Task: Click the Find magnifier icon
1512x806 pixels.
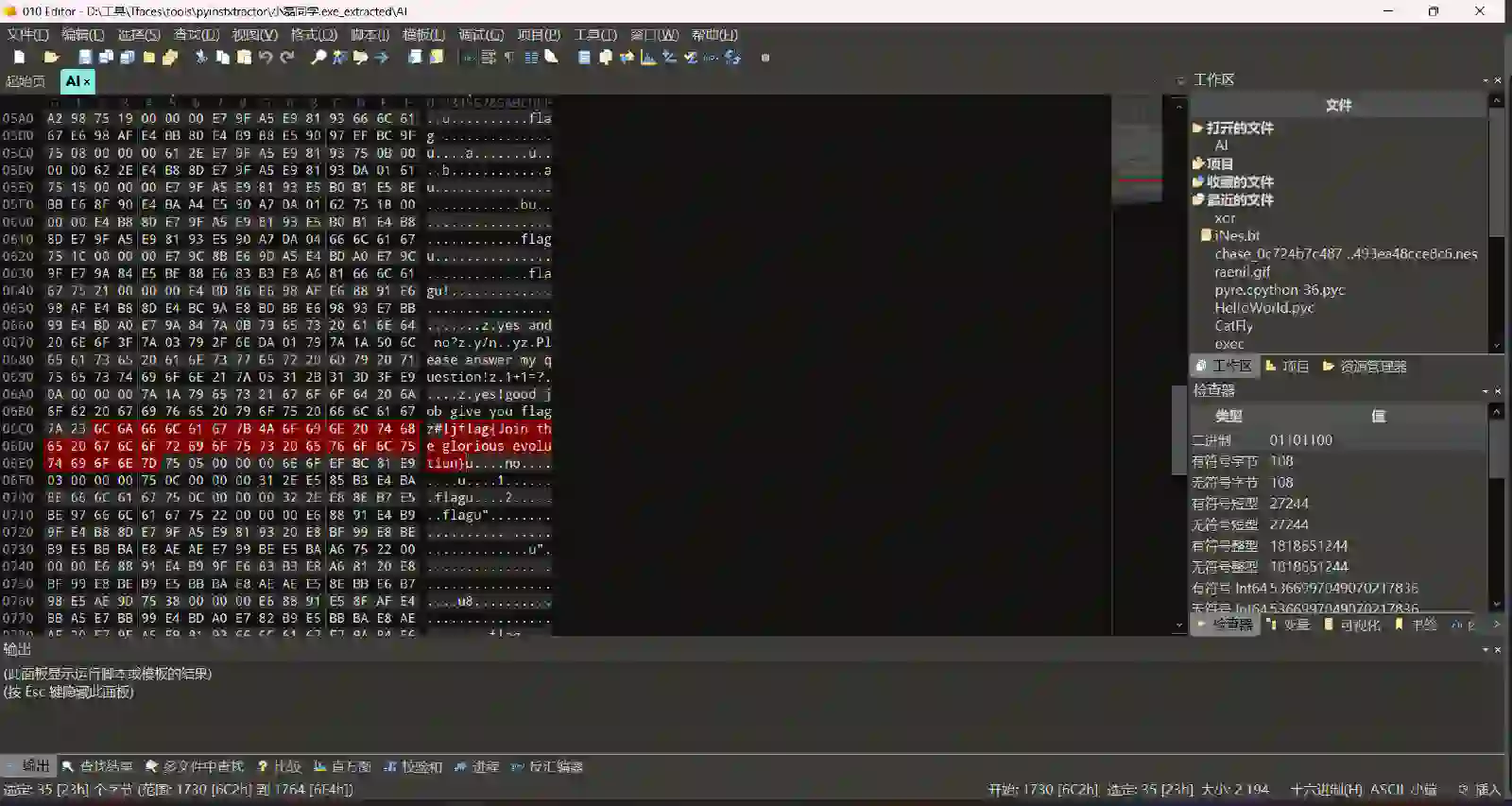Action: [x=318, y=58]
